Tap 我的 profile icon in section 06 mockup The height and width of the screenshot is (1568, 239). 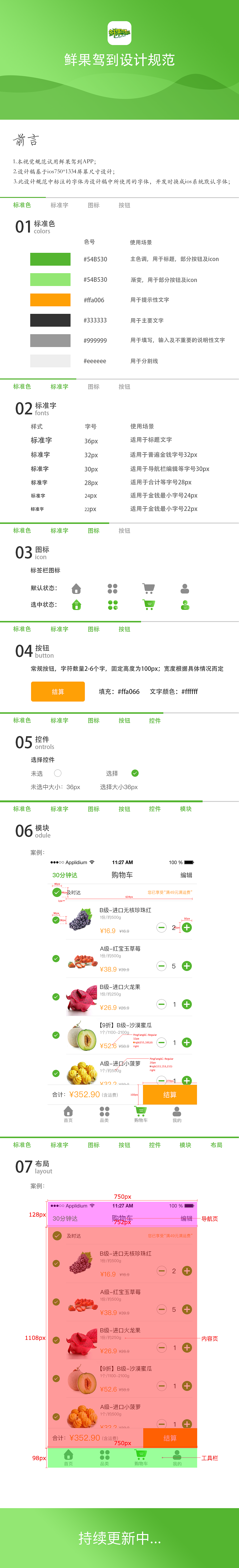pos(177,1112)
